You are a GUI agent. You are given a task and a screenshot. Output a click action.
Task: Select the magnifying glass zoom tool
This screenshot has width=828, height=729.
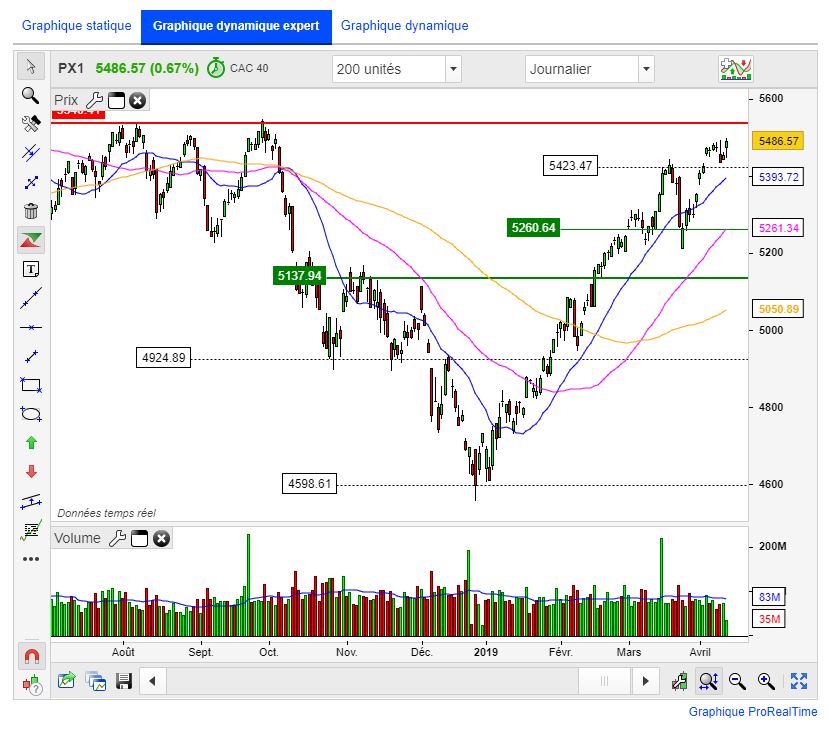[x=31, y=95]
